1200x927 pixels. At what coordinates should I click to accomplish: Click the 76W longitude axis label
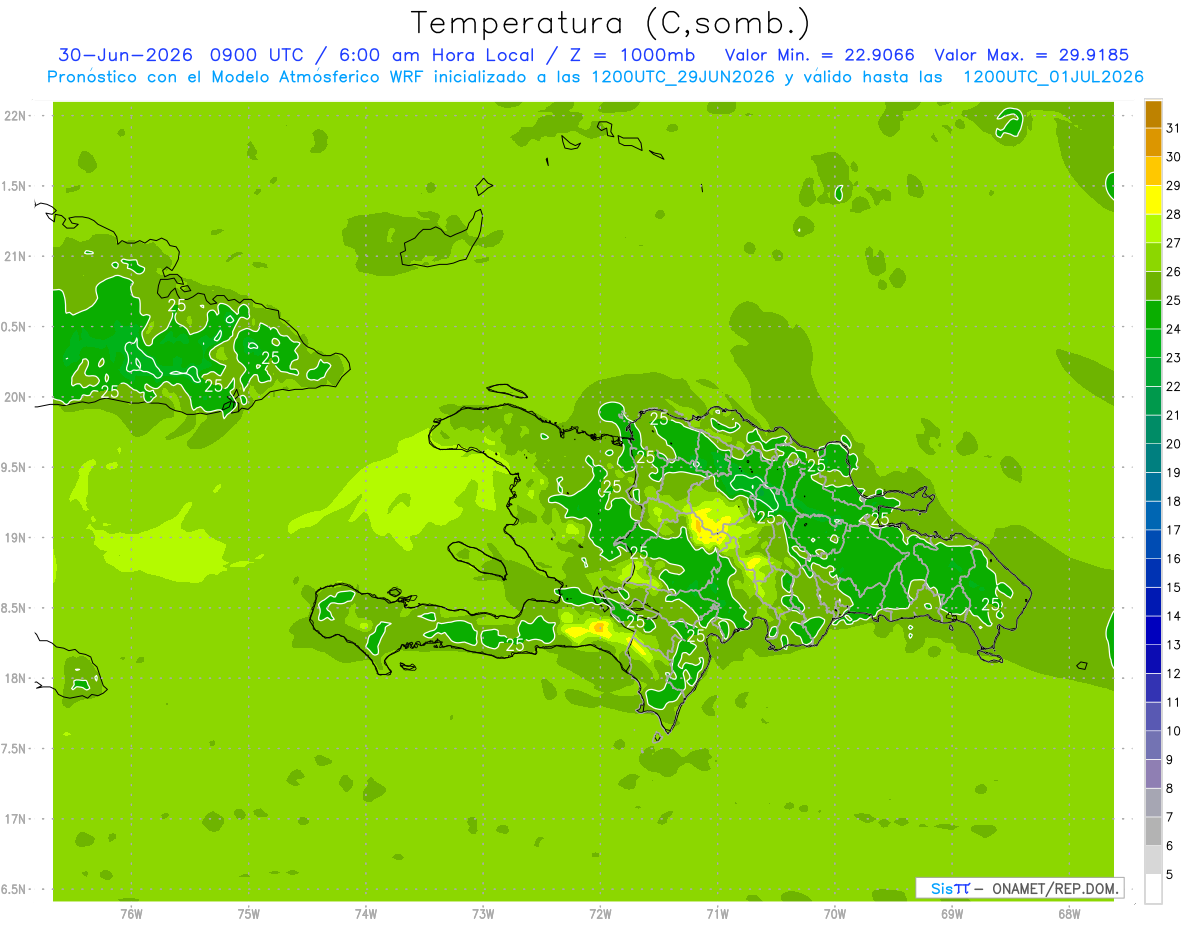pyautogui.click(x=131, y=914)
